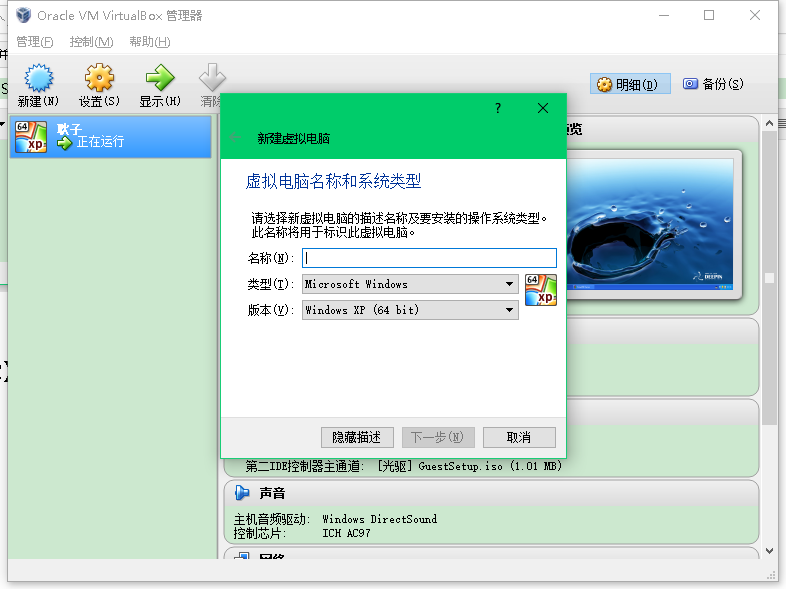
Task: Click the 声音 audio section speaker icon
Action: coord(242,493)
